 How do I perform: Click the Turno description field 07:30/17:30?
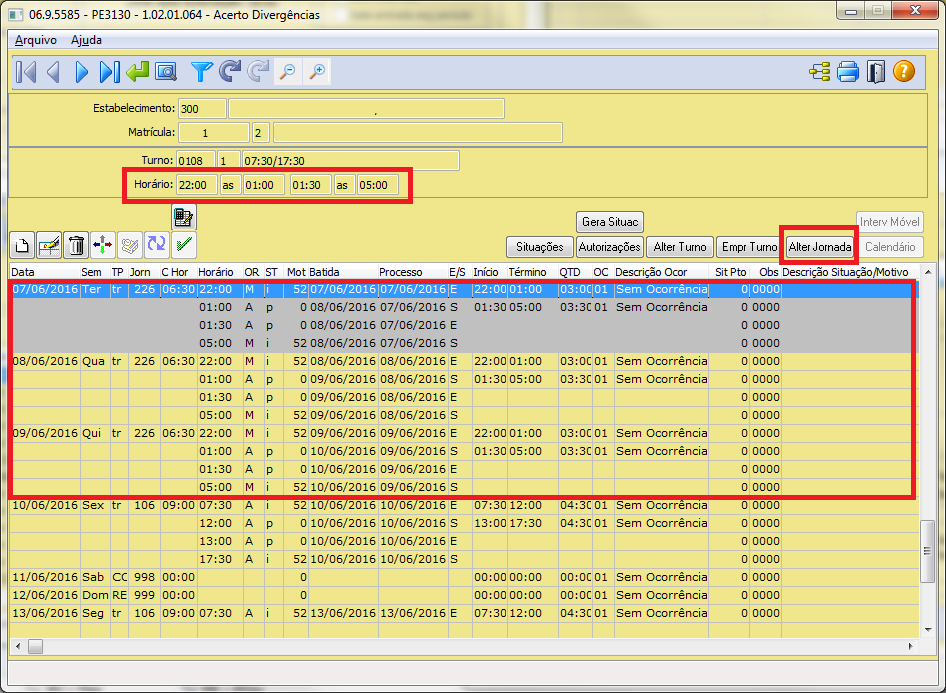[x=351, y=161]
